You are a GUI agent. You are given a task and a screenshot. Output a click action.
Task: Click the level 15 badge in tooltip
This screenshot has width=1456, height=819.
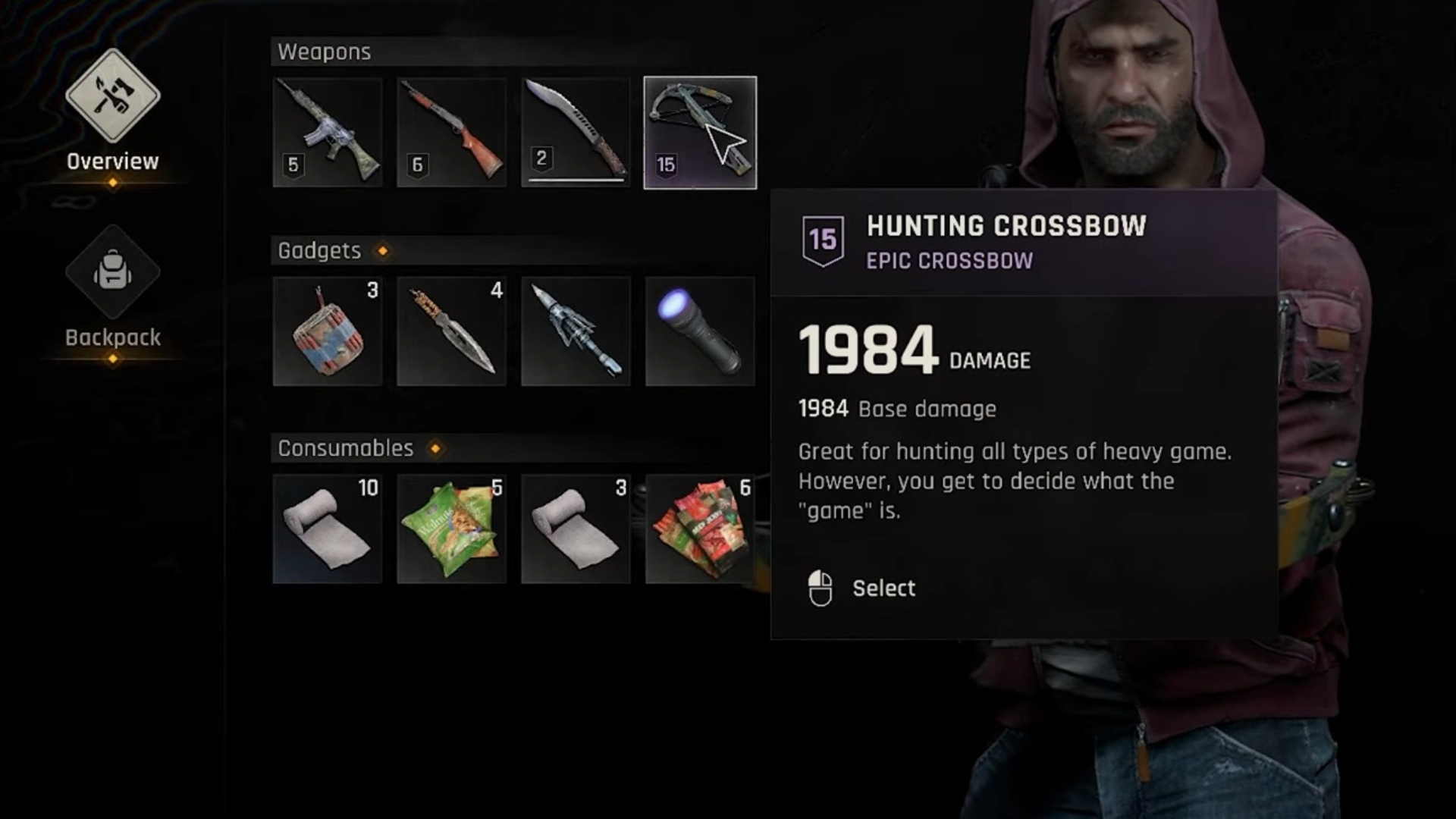tap(823, 240)
